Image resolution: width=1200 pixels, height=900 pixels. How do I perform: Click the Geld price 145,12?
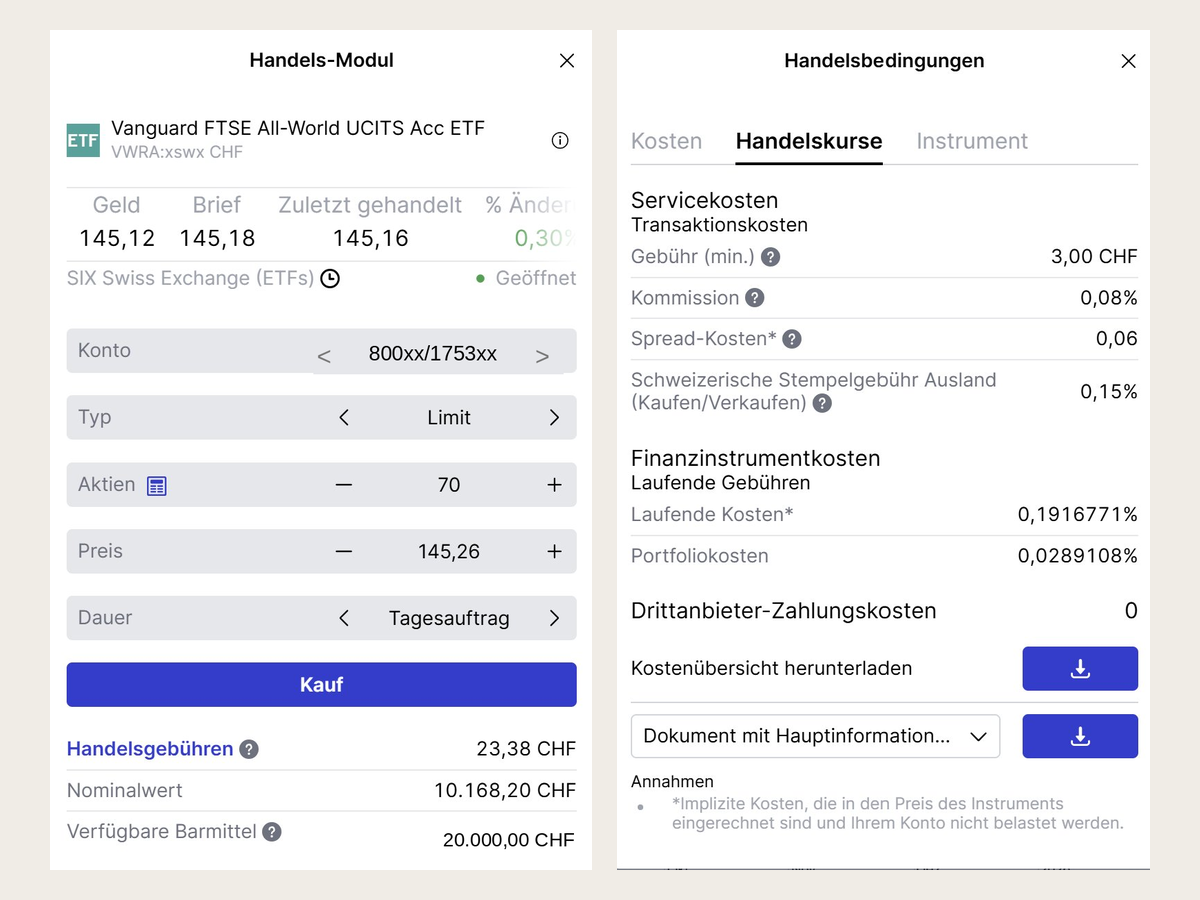click(117, 238)
